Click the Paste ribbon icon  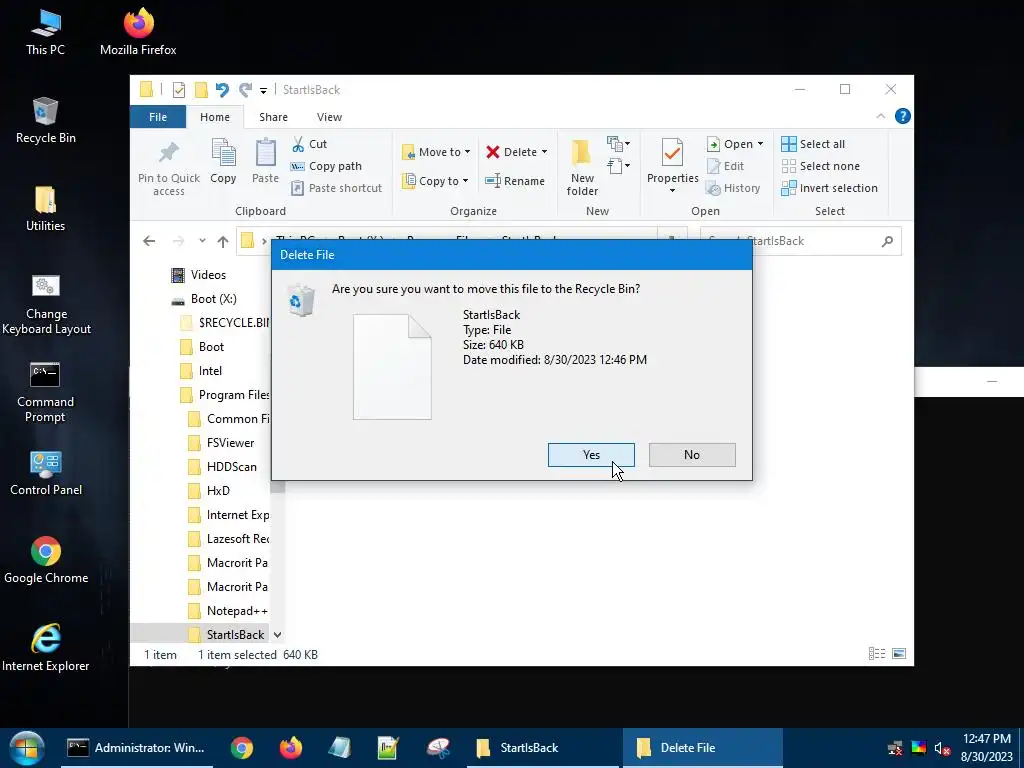[265, 153]
